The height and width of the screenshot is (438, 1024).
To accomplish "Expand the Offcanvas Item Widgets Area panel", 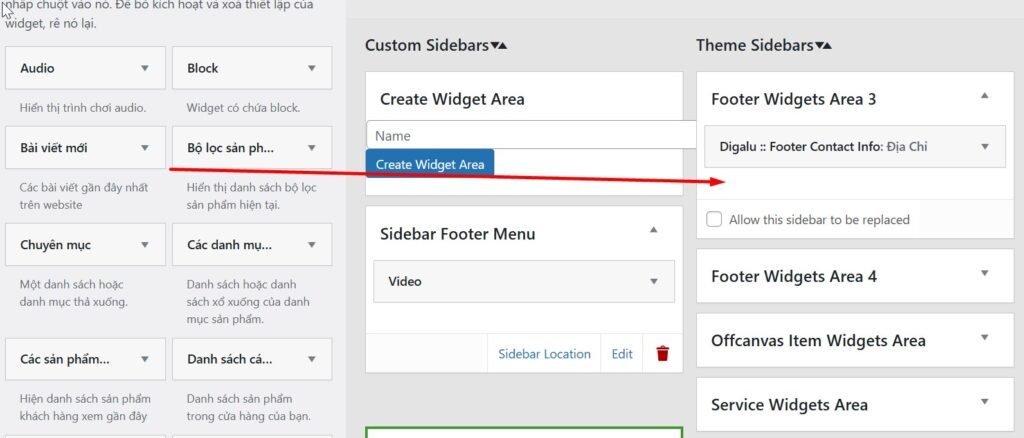I will [984, 338].
